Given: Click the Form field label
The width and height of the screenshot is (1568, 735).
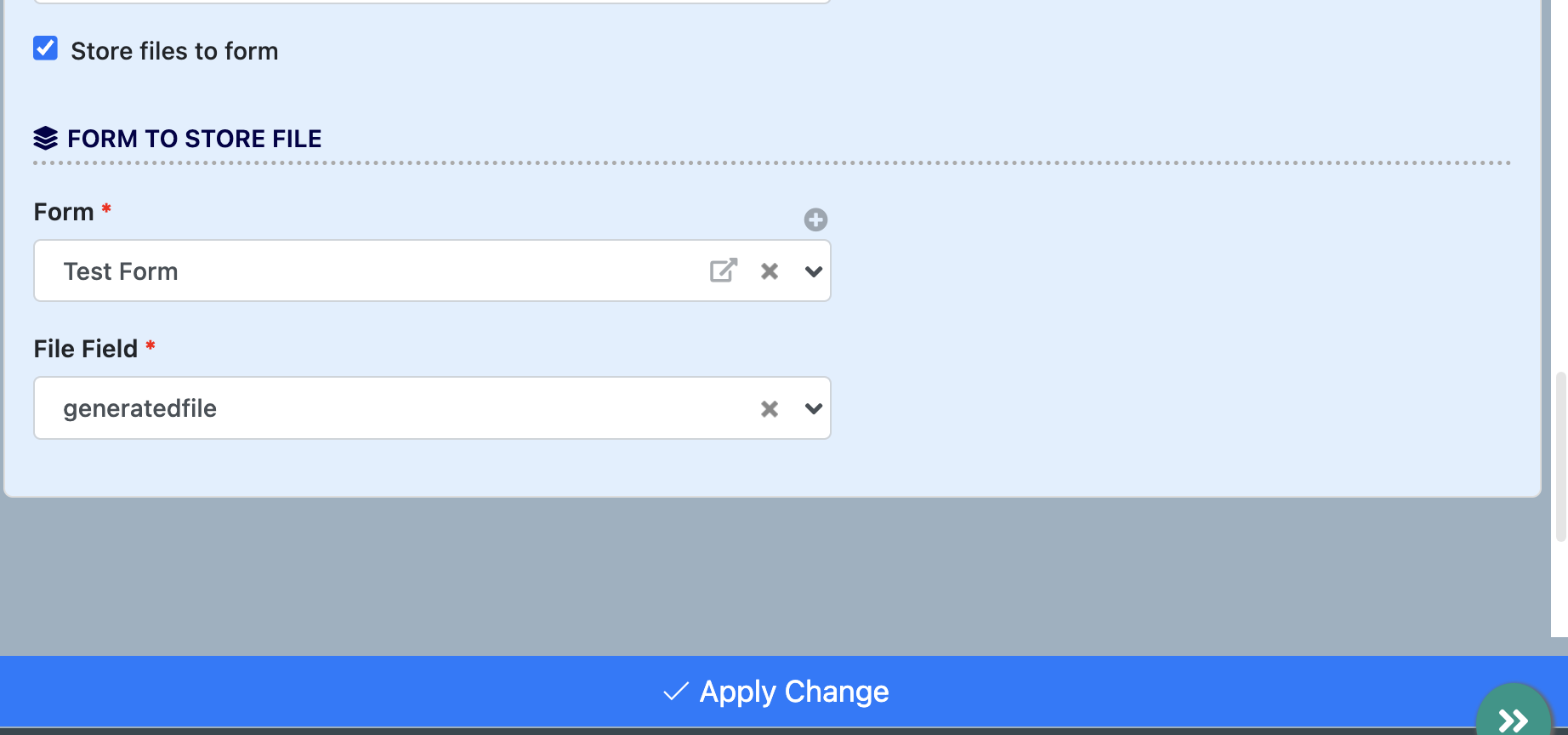Looking at the screenshot, I should (x=64, y=212).
